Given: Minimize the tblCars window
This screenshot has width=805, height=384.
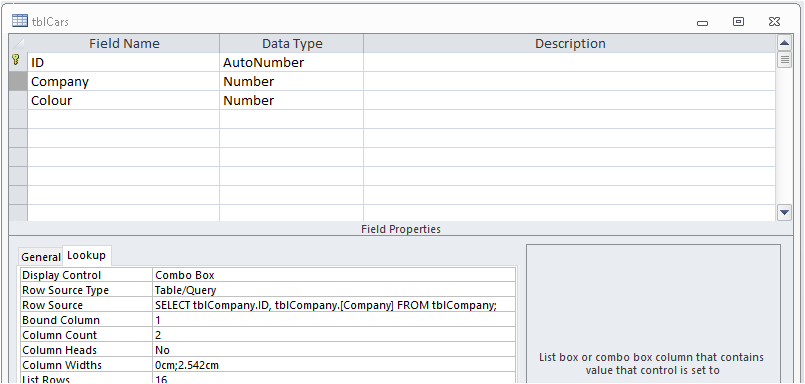Looking at the screenshot, I should coord(702,22).
